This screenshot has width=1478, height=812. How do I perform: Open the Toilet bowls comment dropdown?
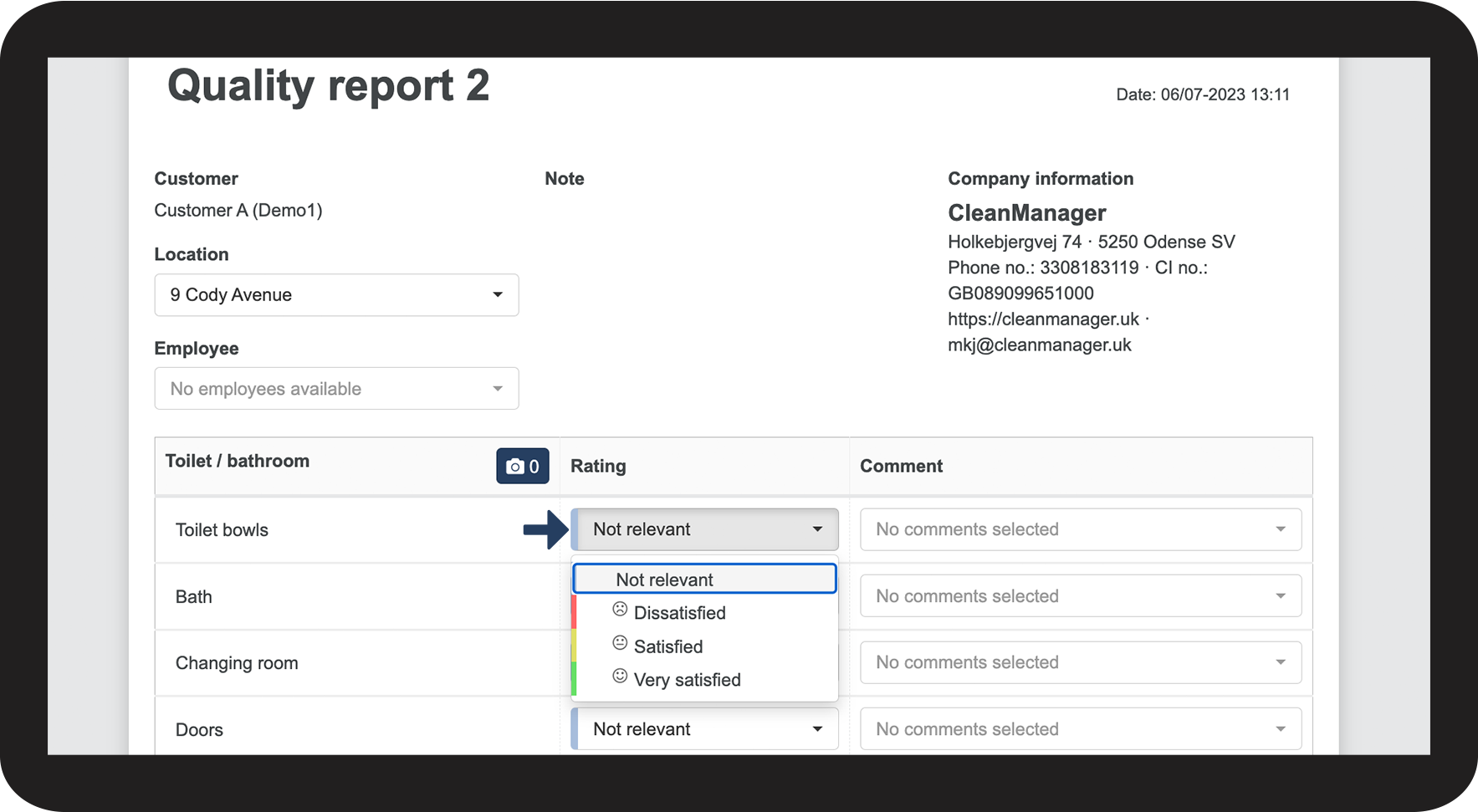(1080, 529)
